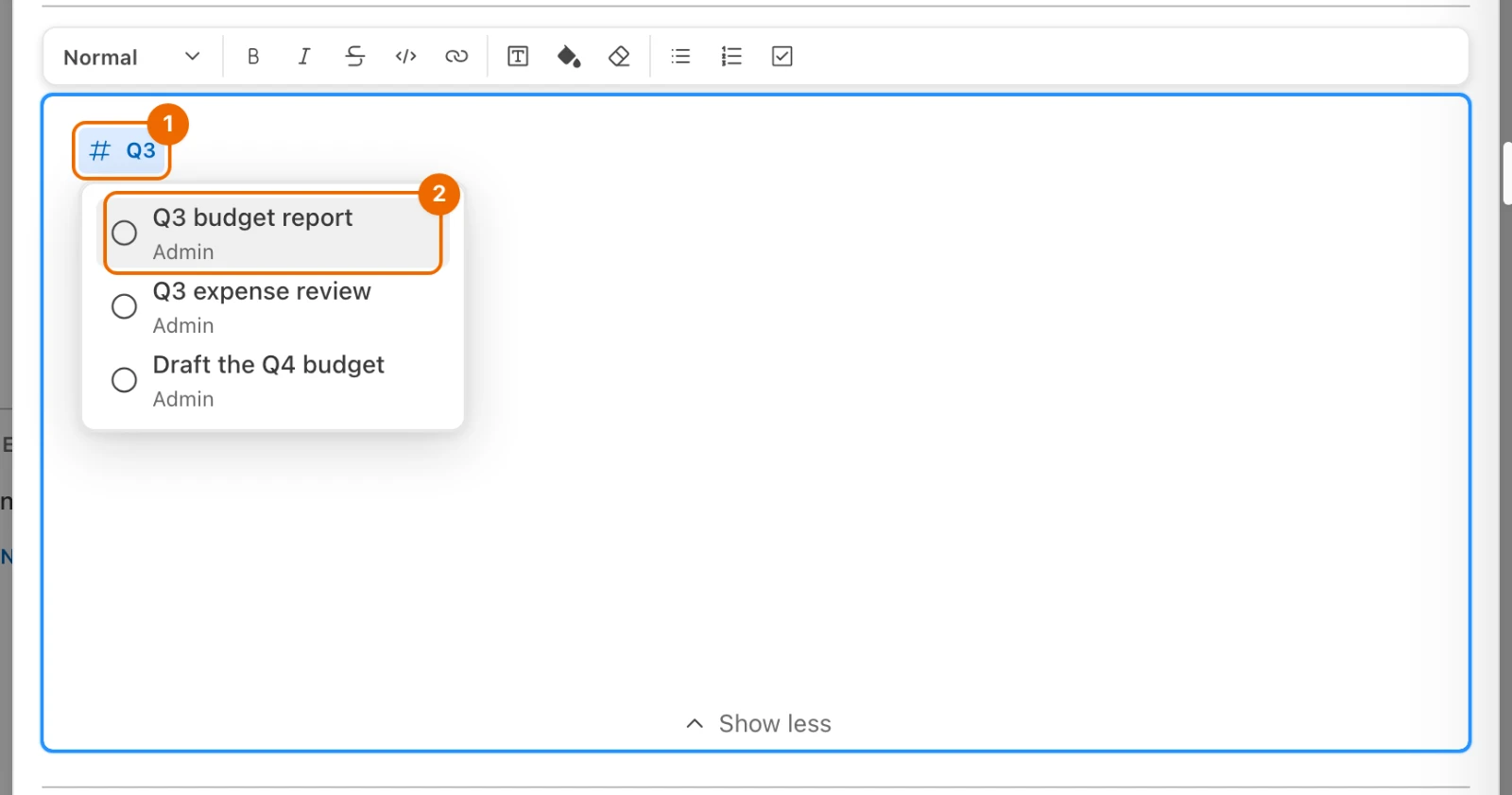Collapse the editor with Show less
The image size is (1512, 795).
click(758, 724)
